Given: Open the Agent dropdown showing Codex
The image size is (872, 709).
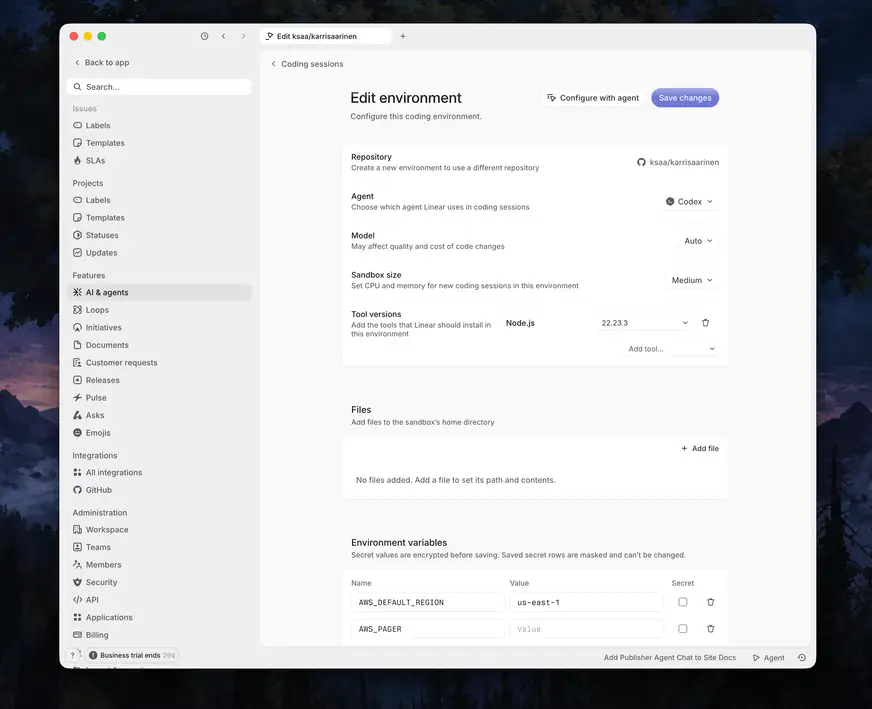Looking at the screenshot, I should (x=689, y=201).
